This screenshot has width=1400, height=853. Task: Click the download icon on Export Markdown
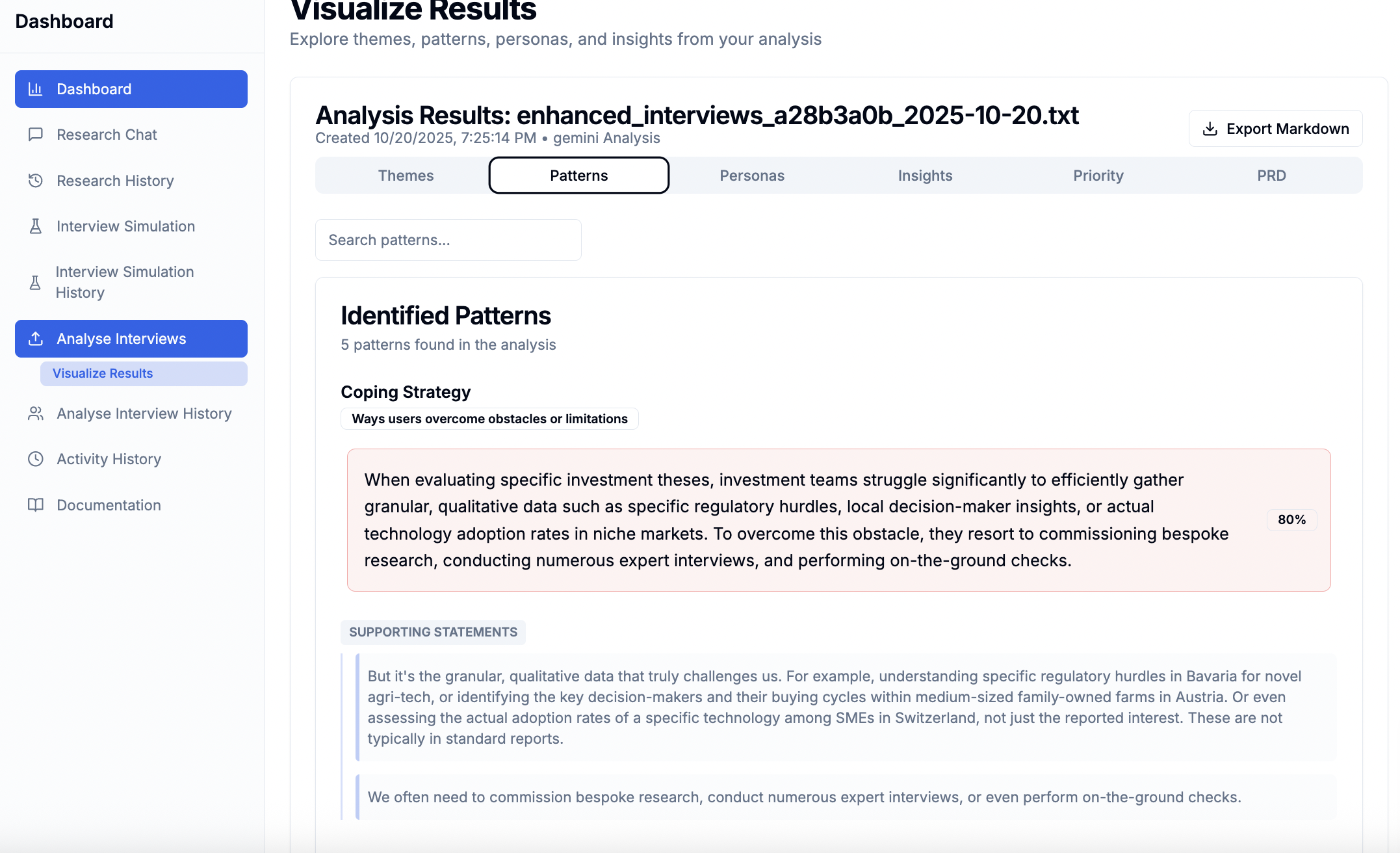pyautogui.click(x=1211, y=129)
